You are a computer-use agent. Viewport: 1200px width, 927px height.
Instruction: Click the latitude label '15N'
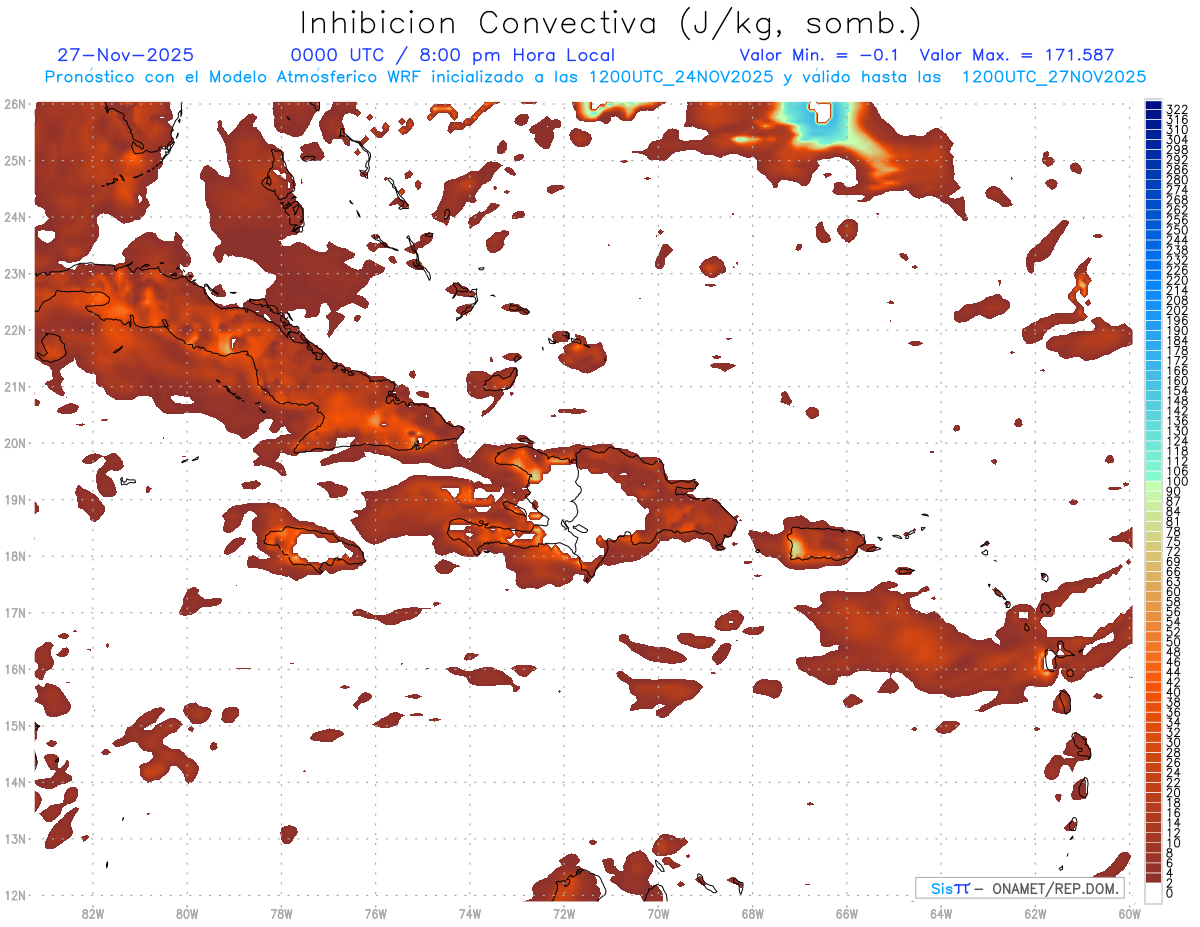[x=15, y=725]
